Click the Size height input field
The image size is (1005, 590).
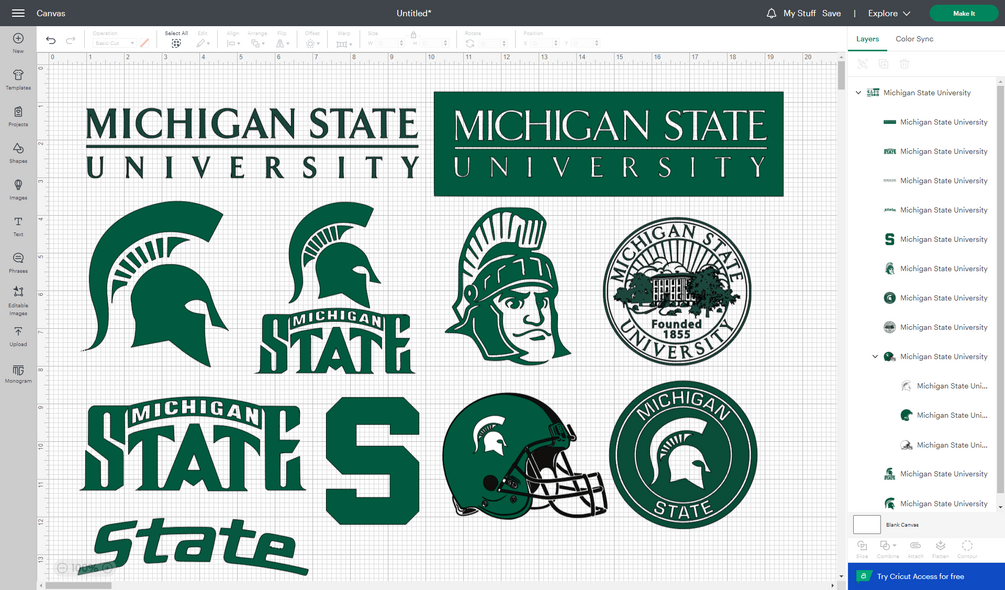[x=434, y=43]
